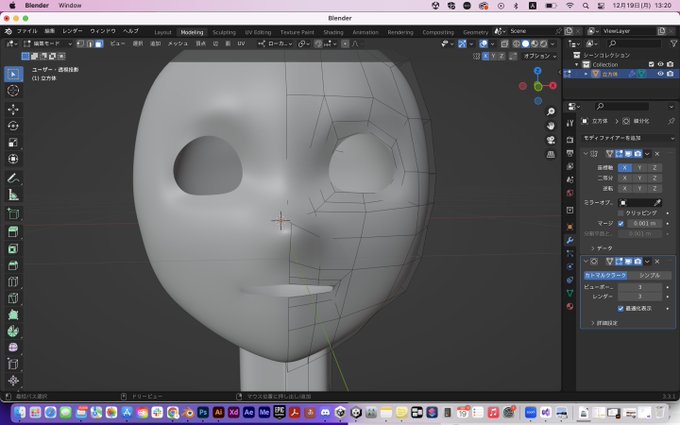The width and height of the screenshot is (680, 425).
Task: Click the シンプル subdivision button
Action: [x=649, y=275]
